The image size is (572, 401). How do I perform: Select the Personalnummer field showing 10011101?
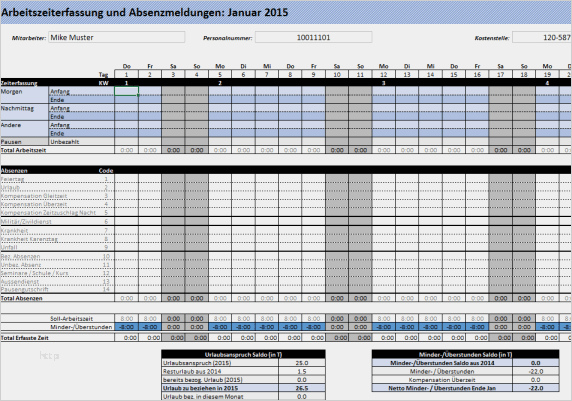tap(313, 37)
